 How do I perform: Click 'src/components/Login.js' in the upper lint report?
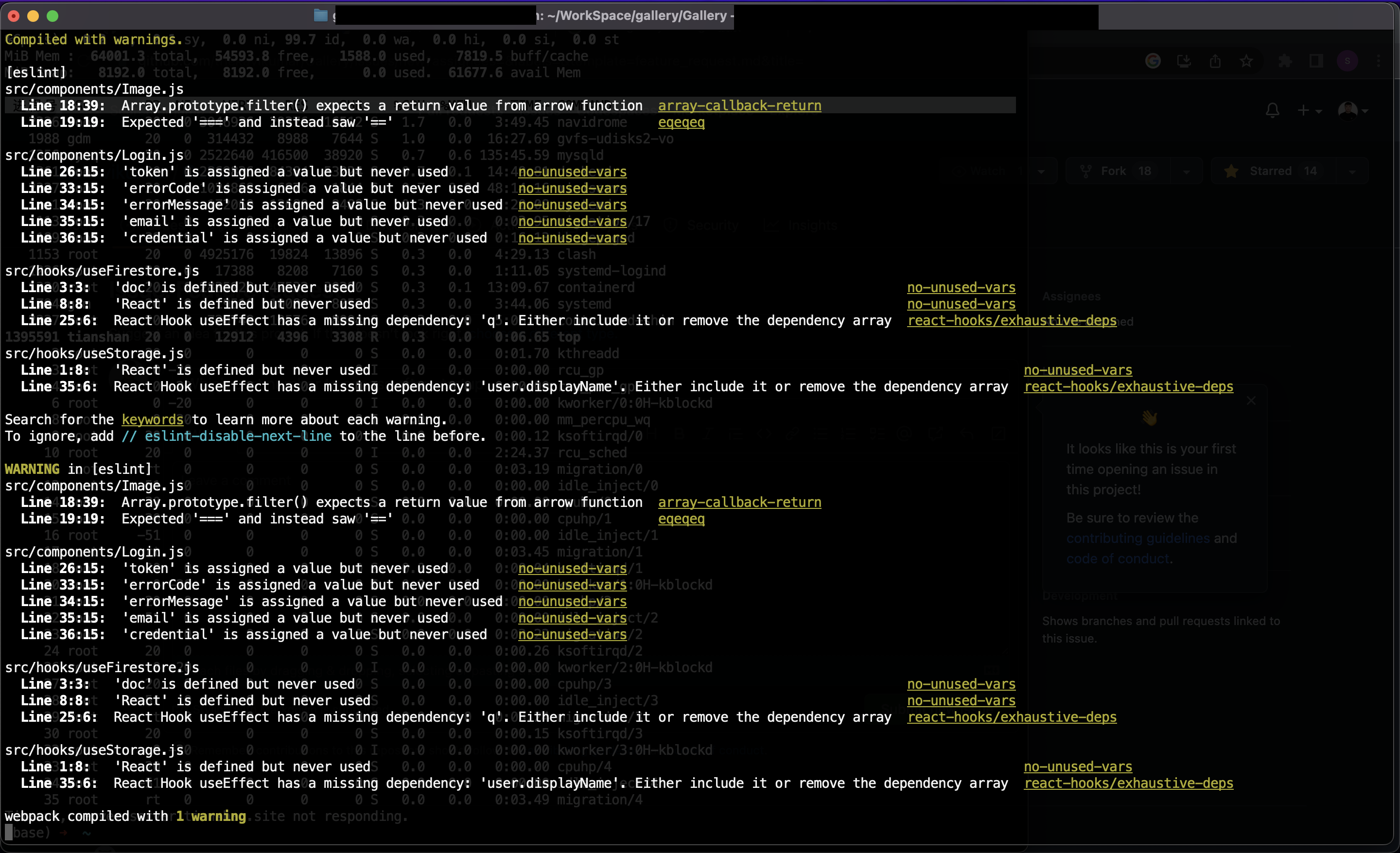(x=94, y=155)
